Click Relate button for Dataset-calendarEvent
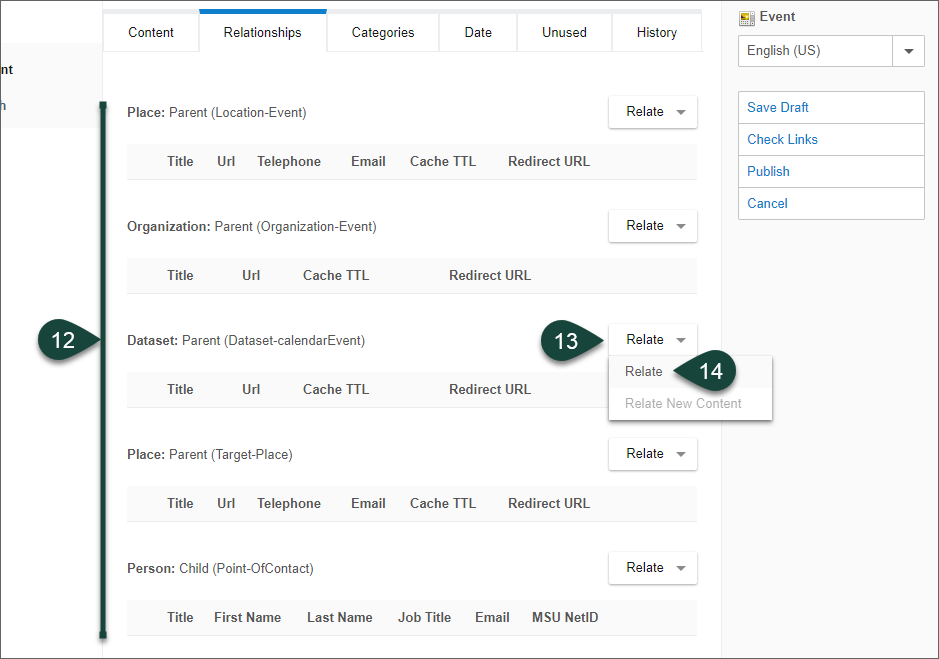This screenshot has height=659, width=939. [x=653, y=340]
